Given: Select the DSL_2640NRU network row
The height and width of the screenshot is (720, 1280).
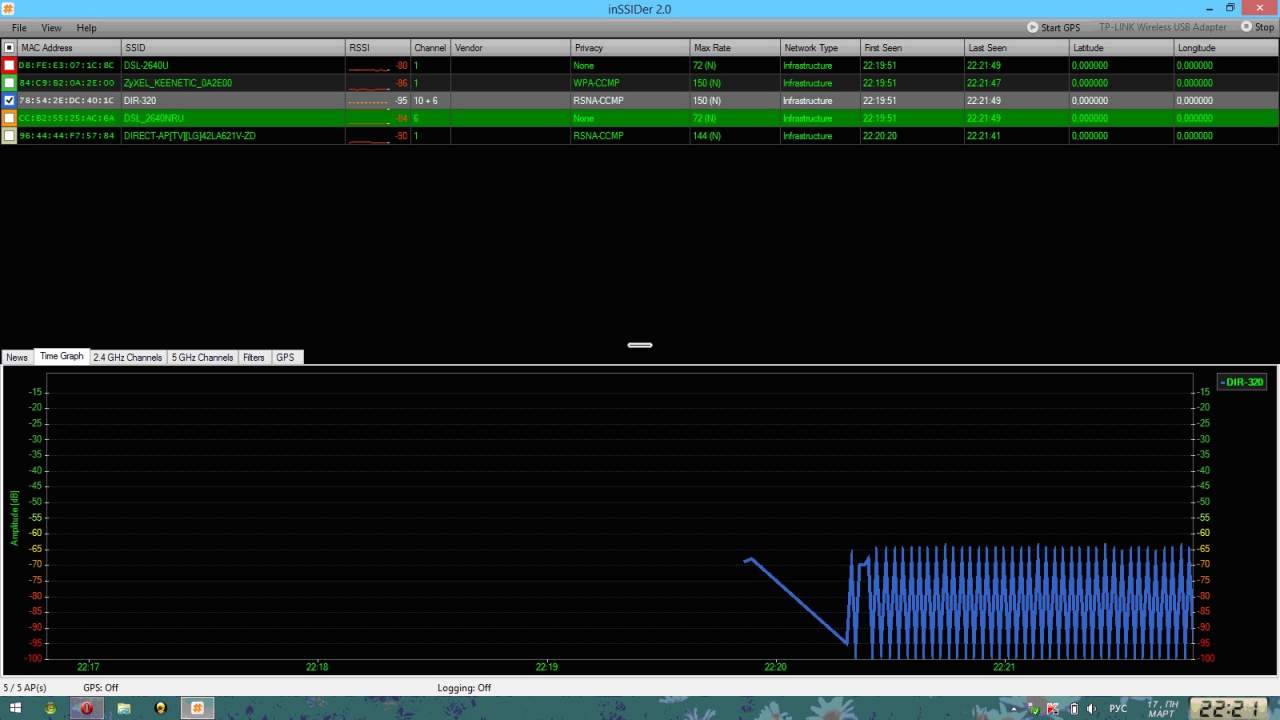Looking at the screenshot, I should click(x=640, y=118).
